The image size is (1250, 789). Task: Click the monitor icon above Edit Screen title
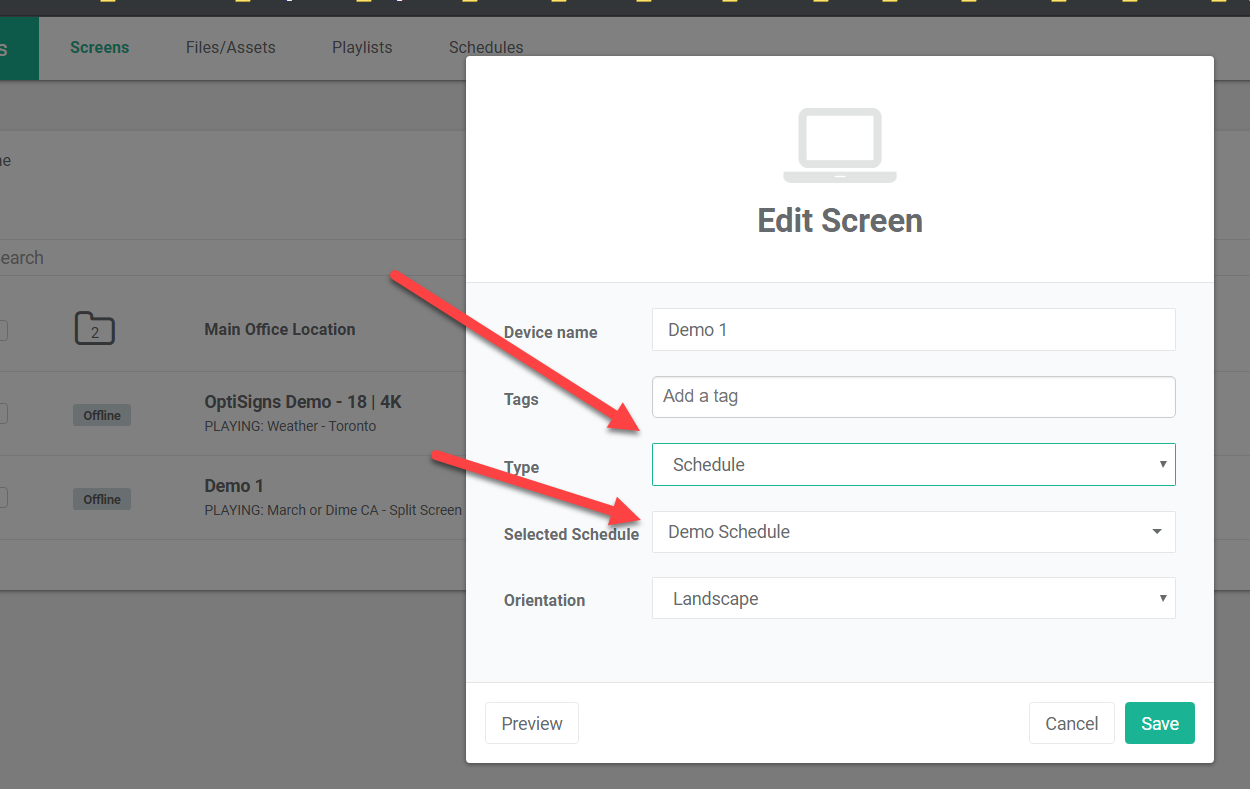click(839, 145)
